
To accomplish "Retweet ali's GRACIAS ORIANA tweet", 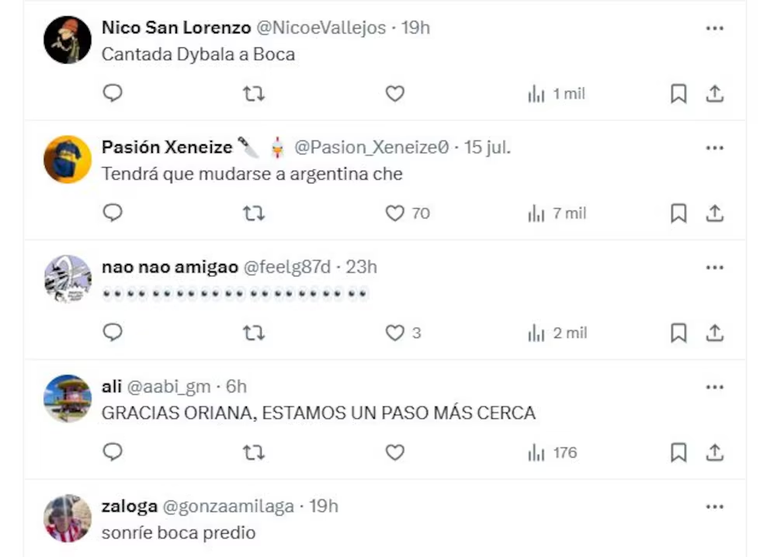I will (x=255, y=453).
